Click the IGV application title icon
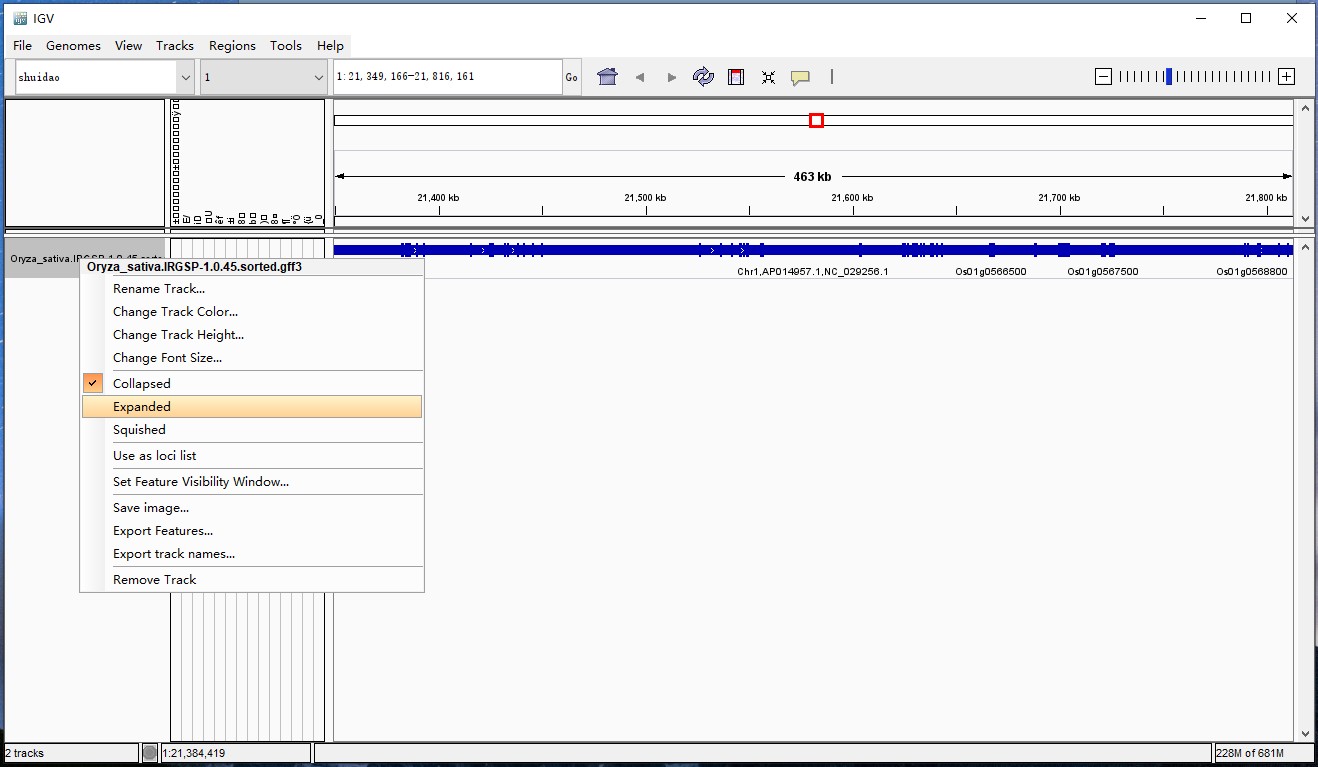This screenshot has width=1318, height=767. [20, 18]
